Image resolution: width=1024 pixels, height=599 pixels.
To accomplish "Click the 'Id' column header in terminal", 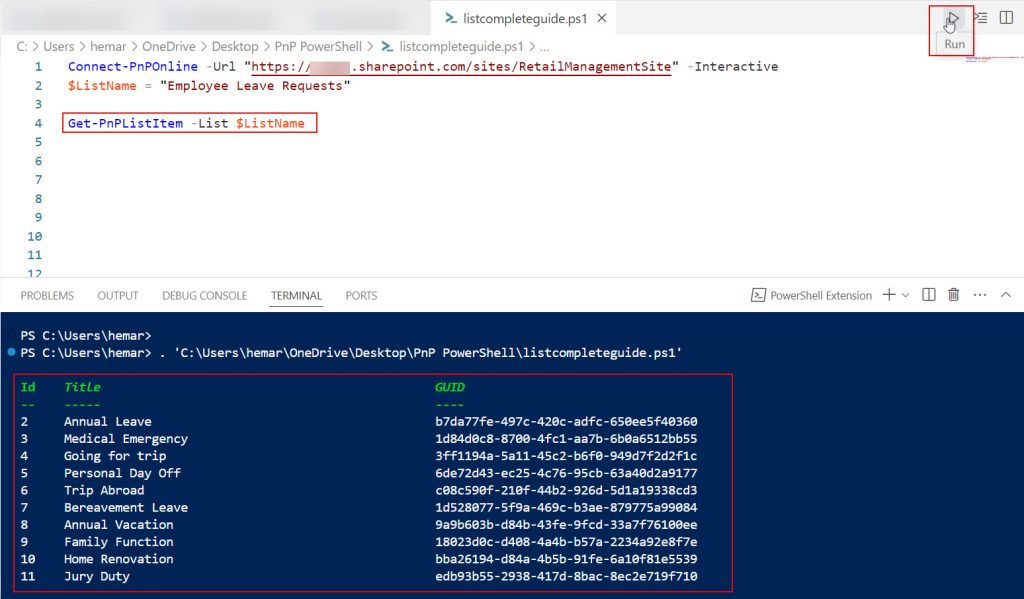I will pos(27,387).
